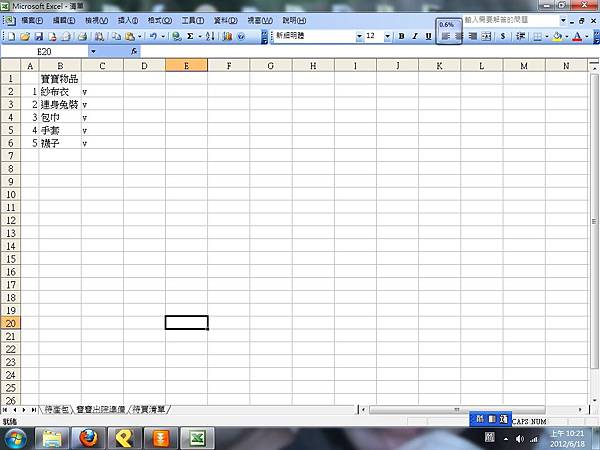Click the Borders icon

(537, 36)
